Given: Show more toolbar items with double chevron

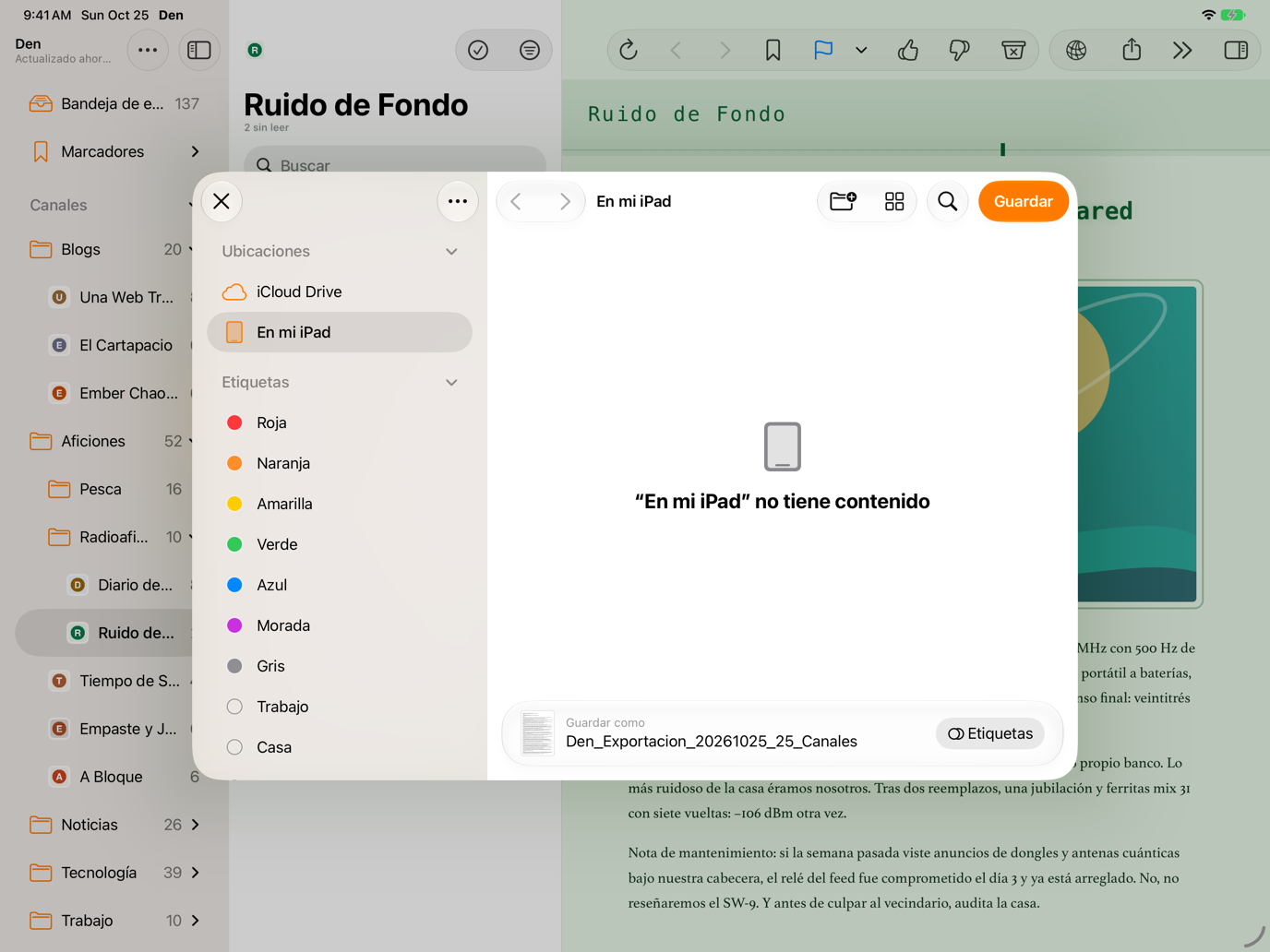Looking at the screenshot, I should coord(1182,50).
